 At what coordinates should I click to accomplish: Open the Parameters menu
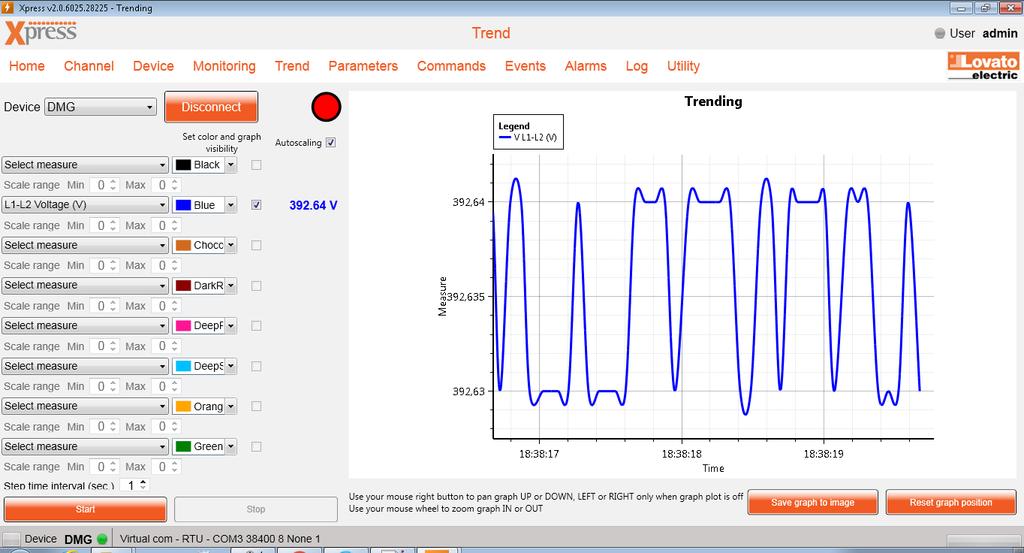363,66
